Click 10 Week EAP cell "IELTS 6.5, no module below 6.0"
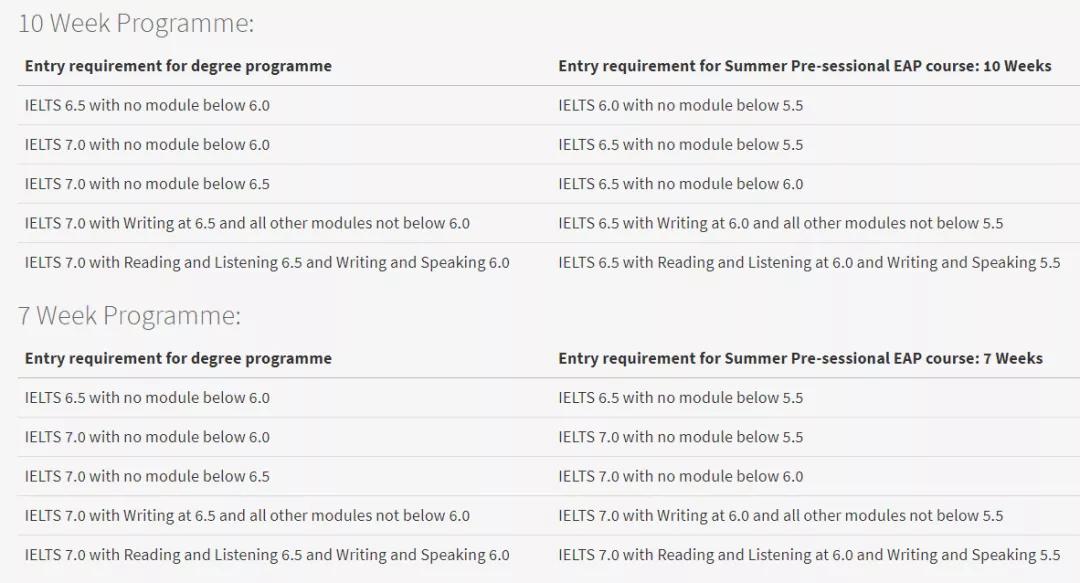This screenshot has height=583, width=1080. 680,184
